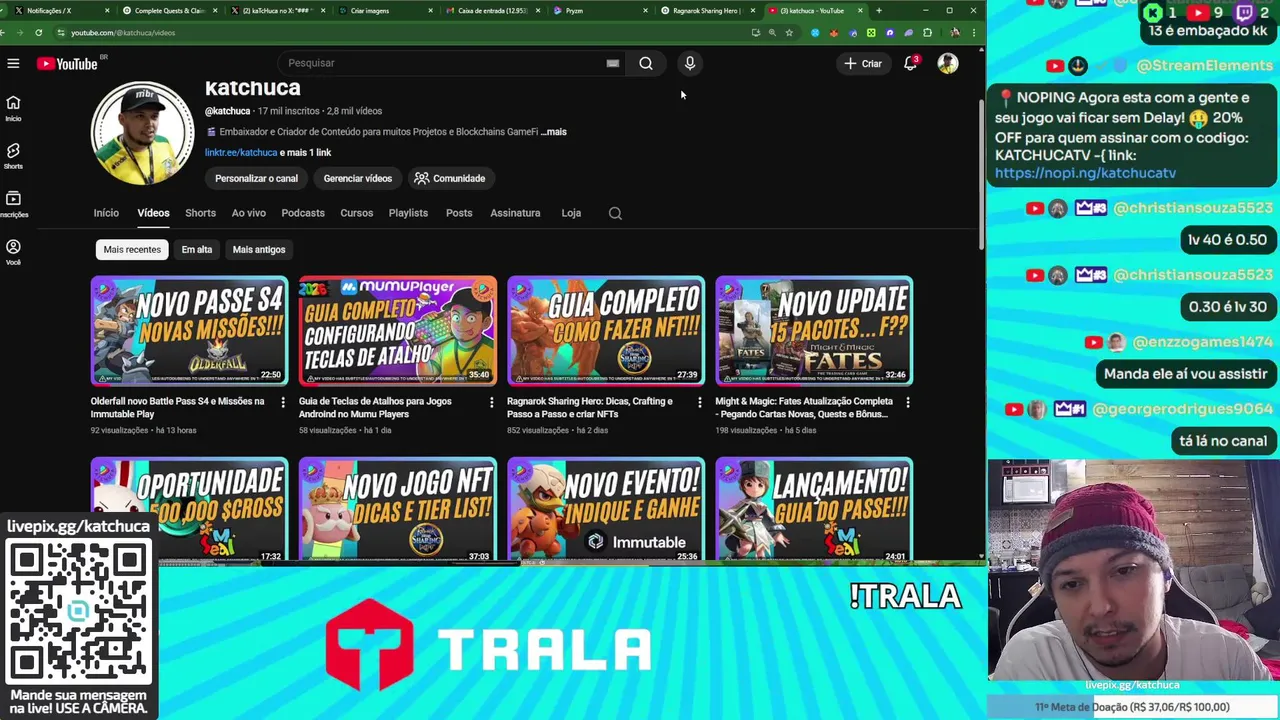Click the Comunidade button
The image size is (1280, 720).
pos(450,178)
